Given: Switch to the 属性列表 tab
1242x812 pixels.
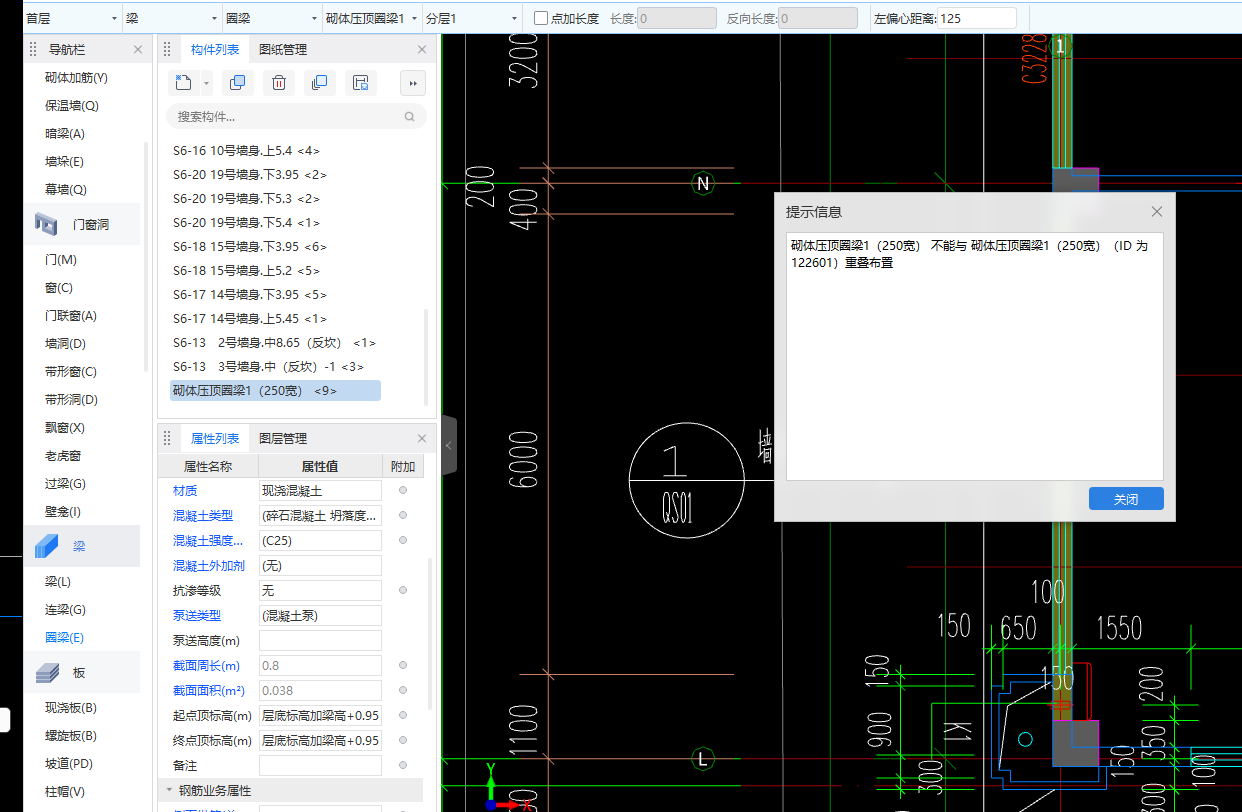Looking at the screenshot, I should [x=215, y=438].
